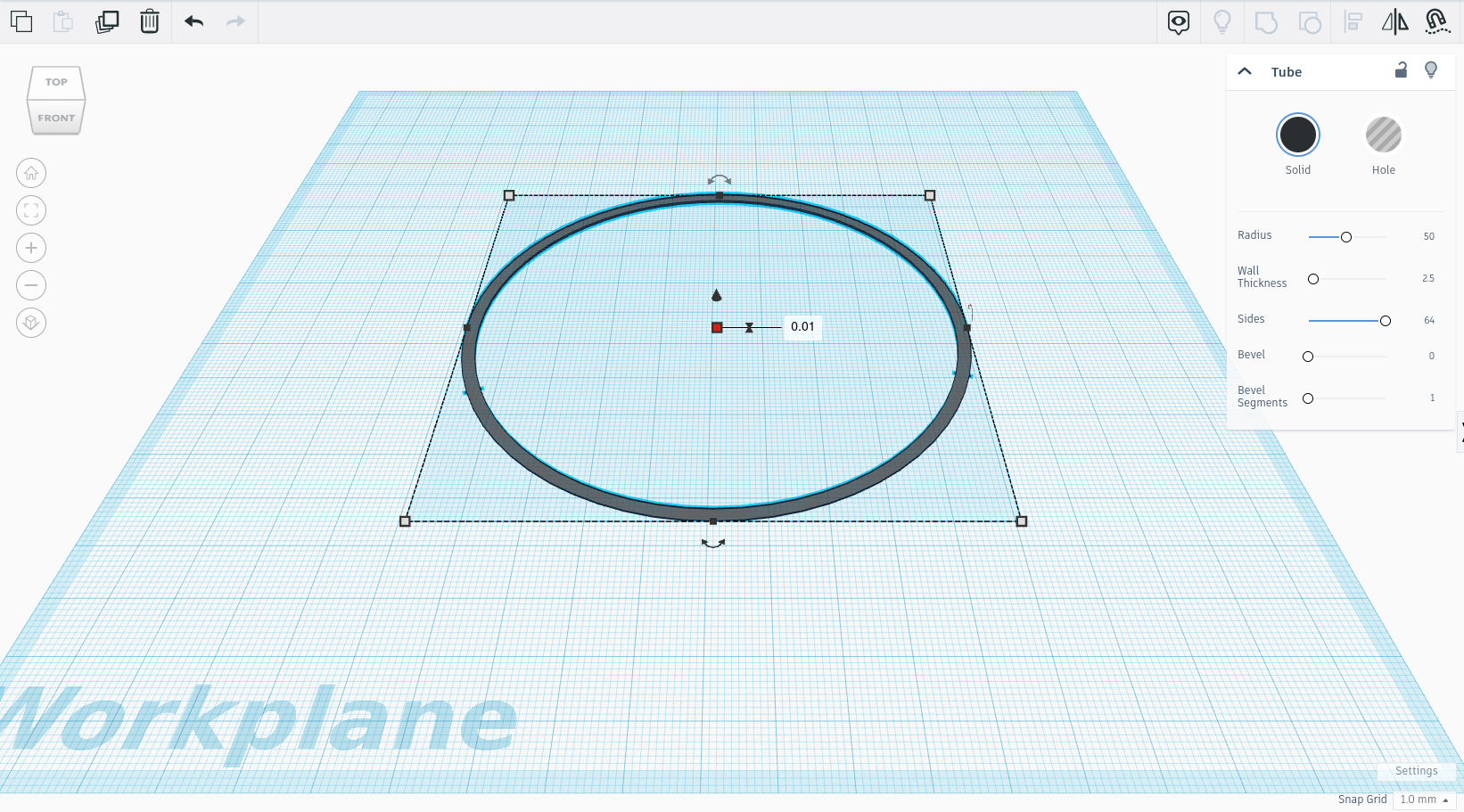Delete the selected tube with trash icon

point(150,21)
